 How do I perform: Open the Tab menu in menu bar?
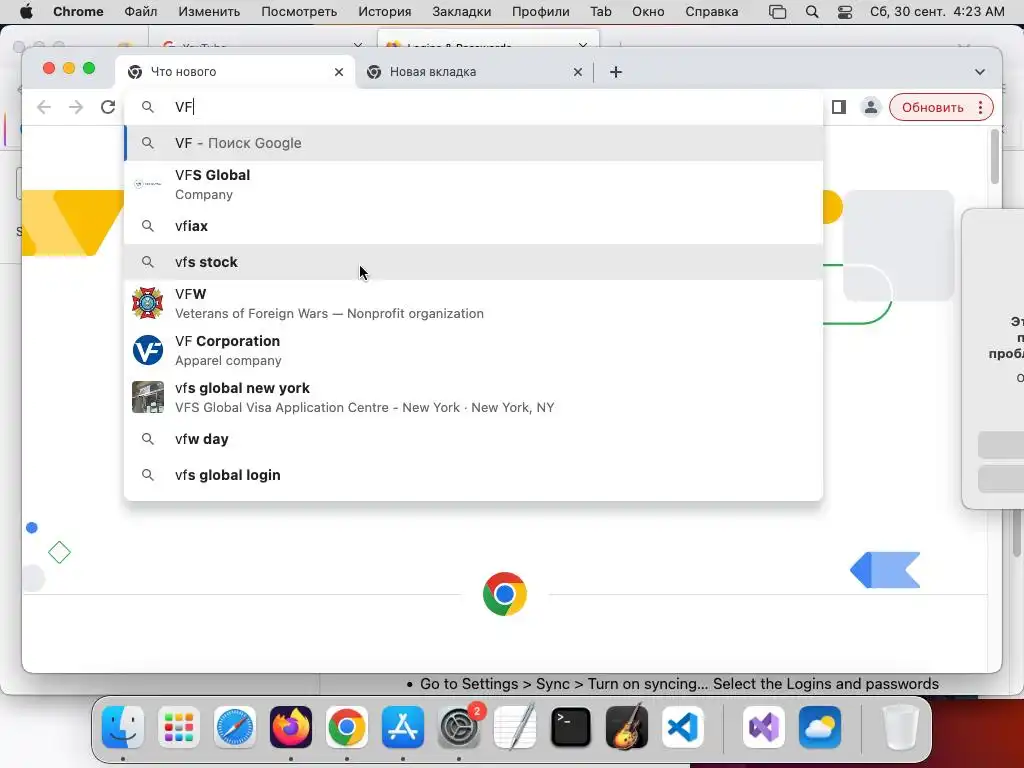click(x=601, y=12)
